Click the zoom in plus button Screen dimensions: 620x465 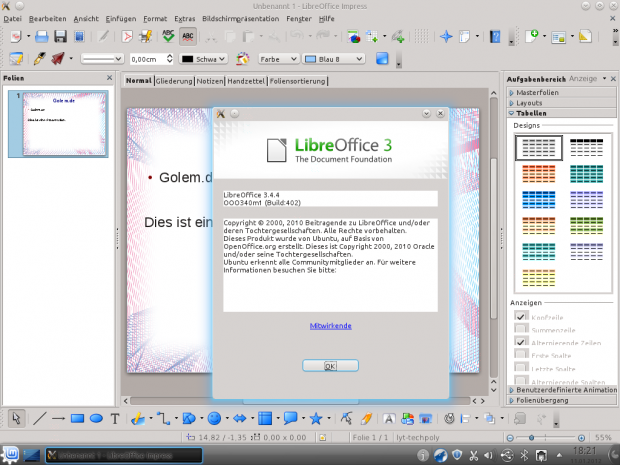[581, 438]
